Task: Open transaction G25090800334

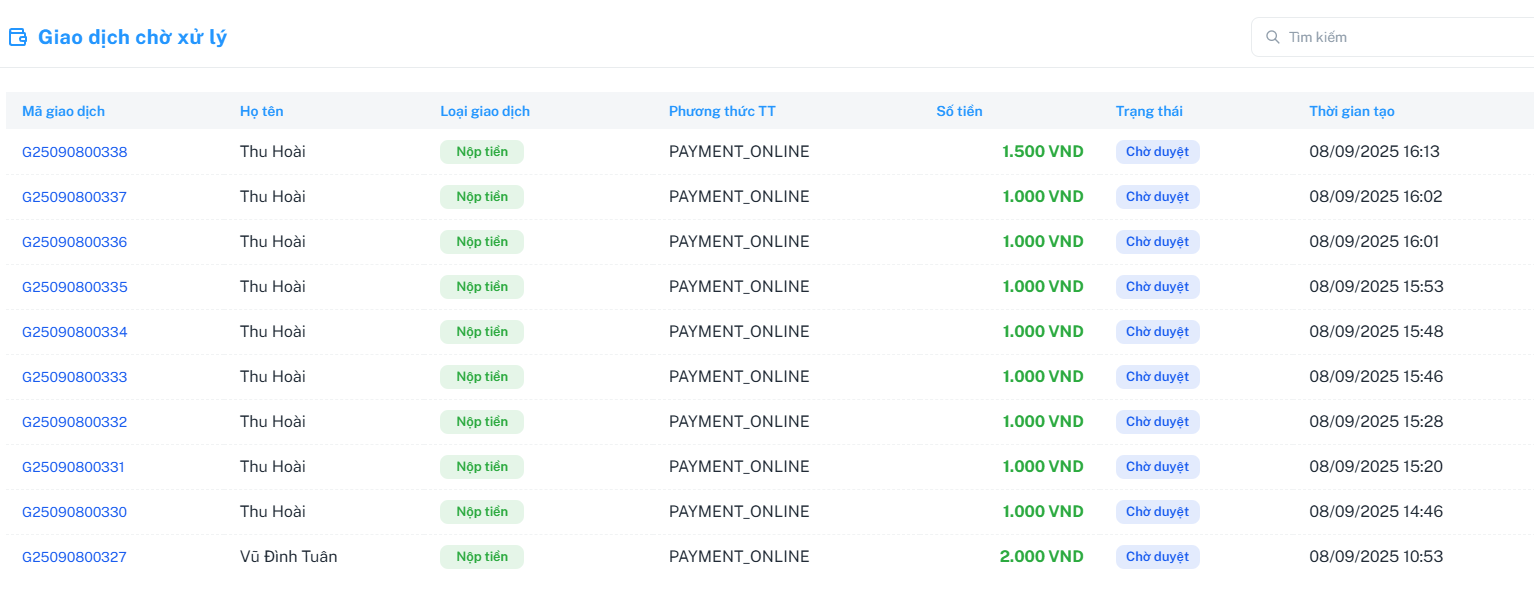Action: click(75, 332)
